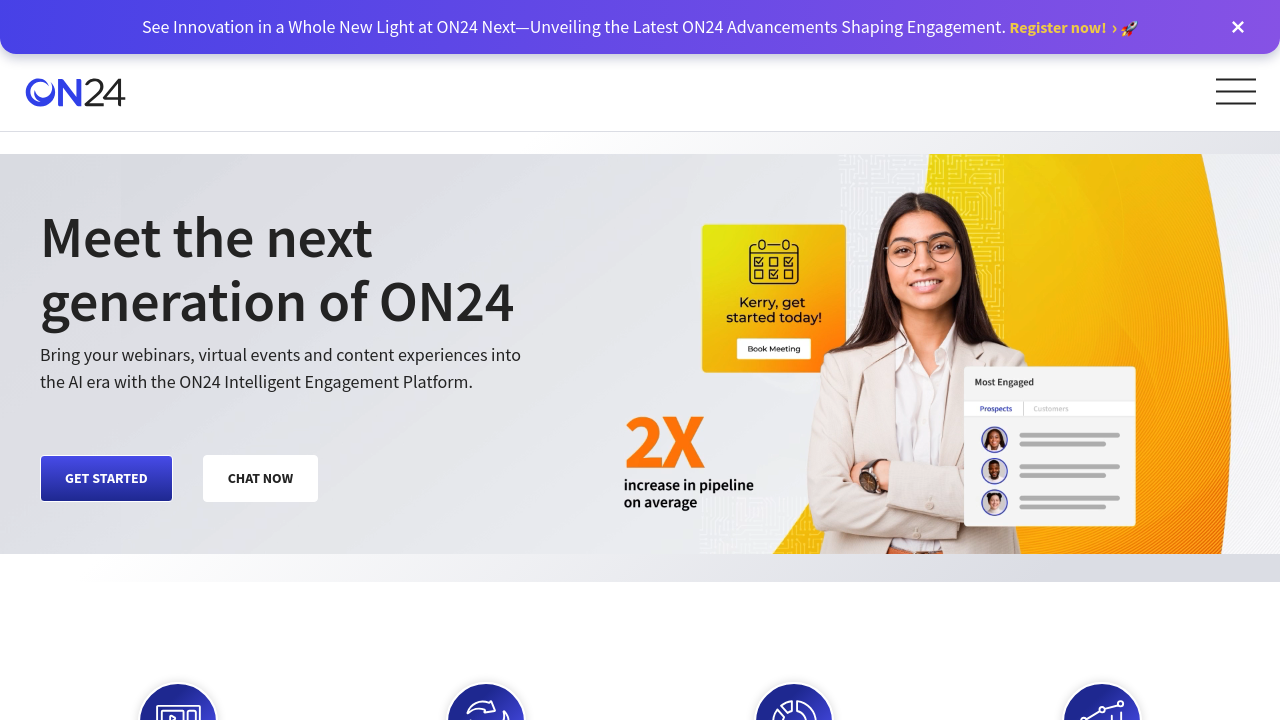The width and height of the screenshot is (1280, 720).
Task: Click the Meet the next generation headline
Action: click(277, 269)
